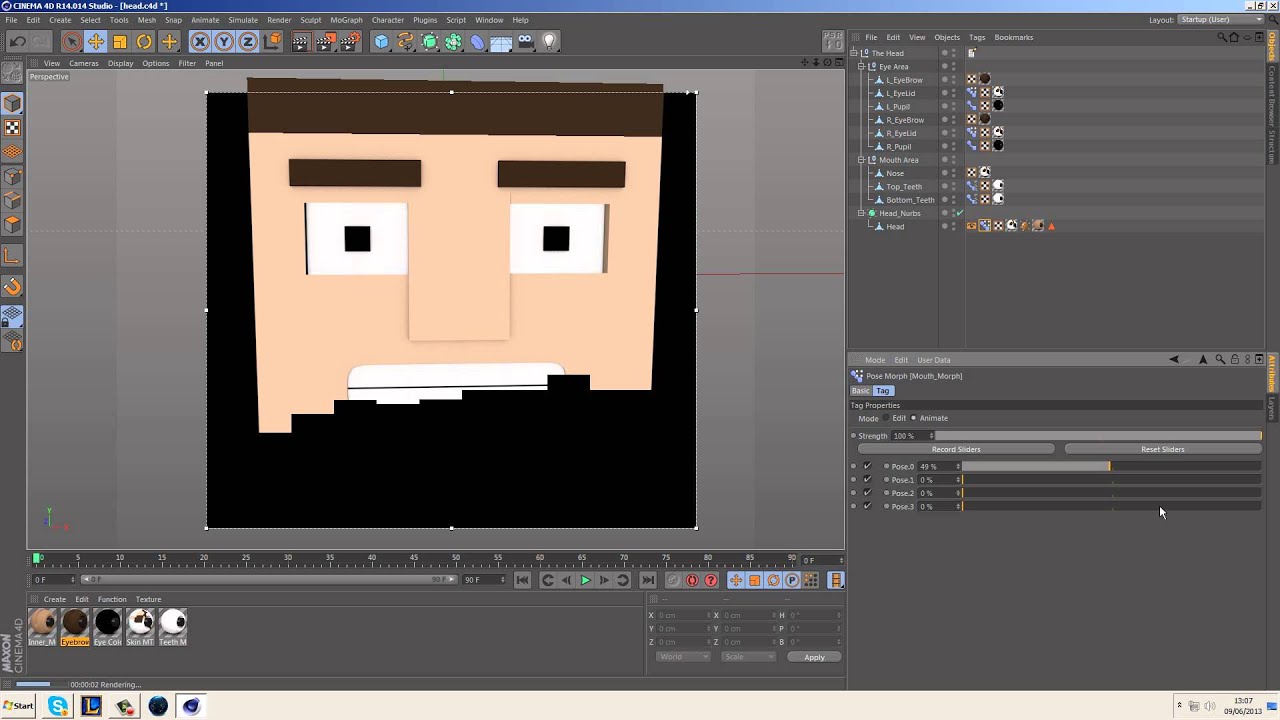The width and height of the screenshot is (1280, 720).
Task: Toggle the Z axis lock
Action: click(x=248, y=41)
